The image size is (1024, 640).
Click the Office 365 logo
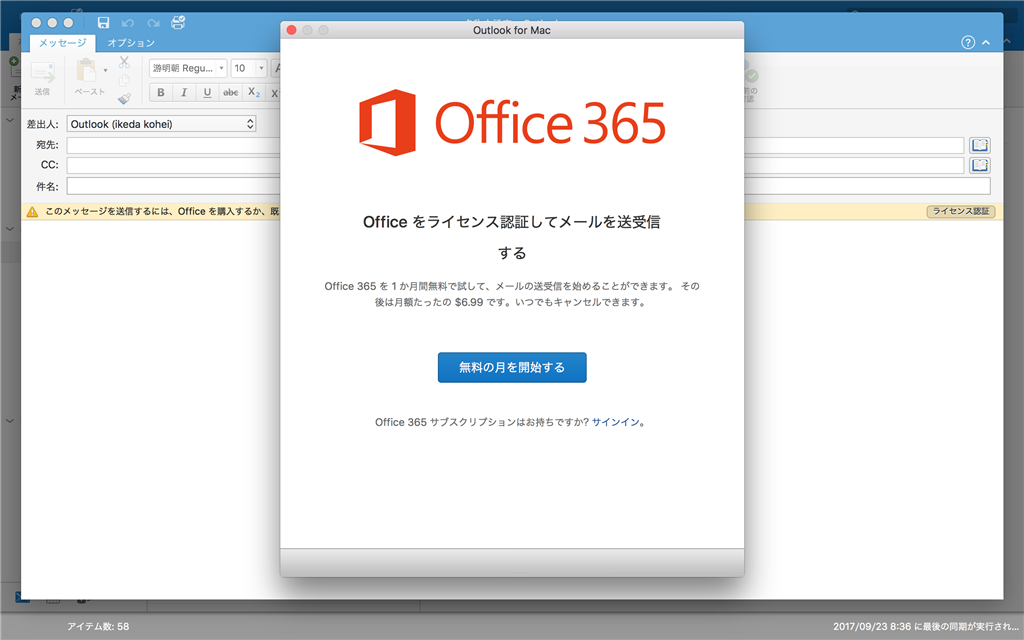point(513,123)
